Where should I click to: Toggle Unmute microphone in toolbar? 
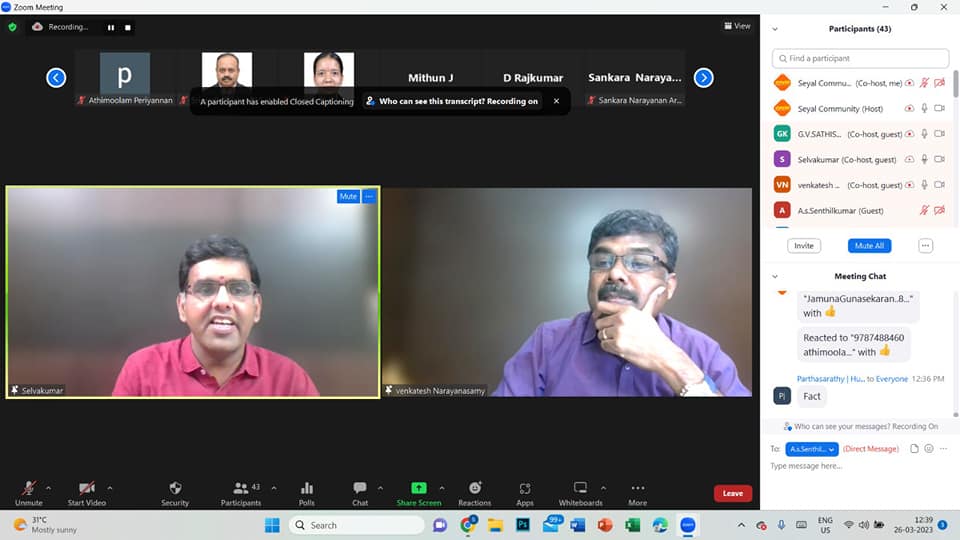pos(28,488)
